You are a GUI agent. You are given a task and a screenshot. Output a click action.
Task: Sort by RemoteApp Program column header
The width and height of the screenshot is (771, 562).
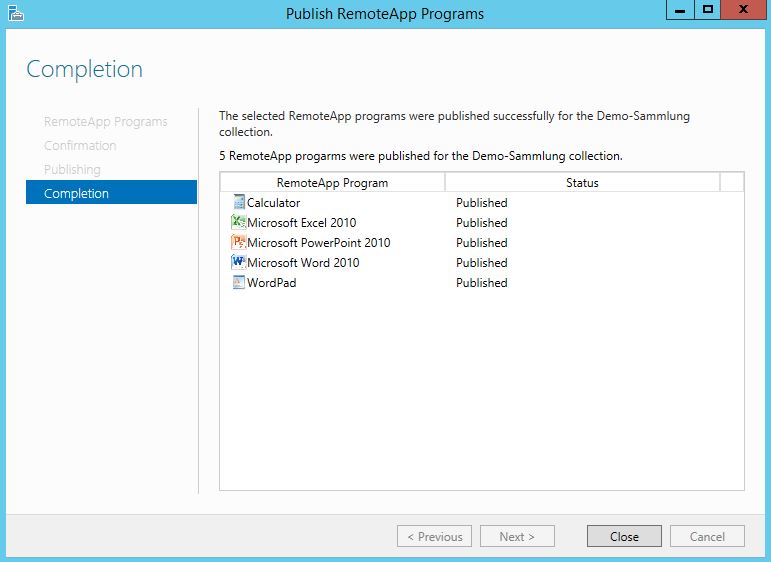[332, 183]
